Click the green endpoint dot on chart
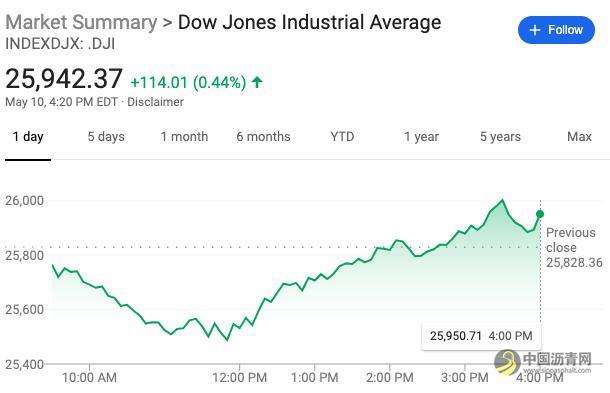The height and width of the screenshot is (393, 610). point(540,214)
